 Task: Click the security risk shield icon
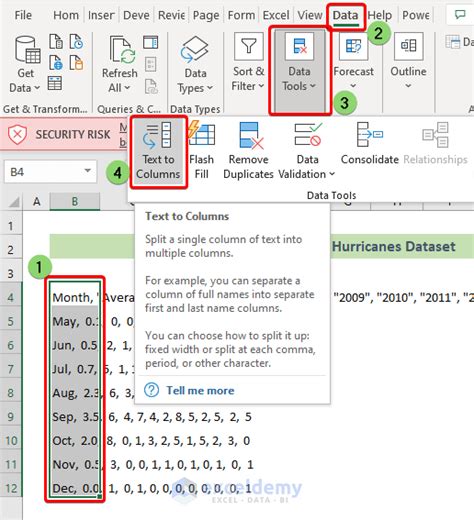(x=17, y=135)
